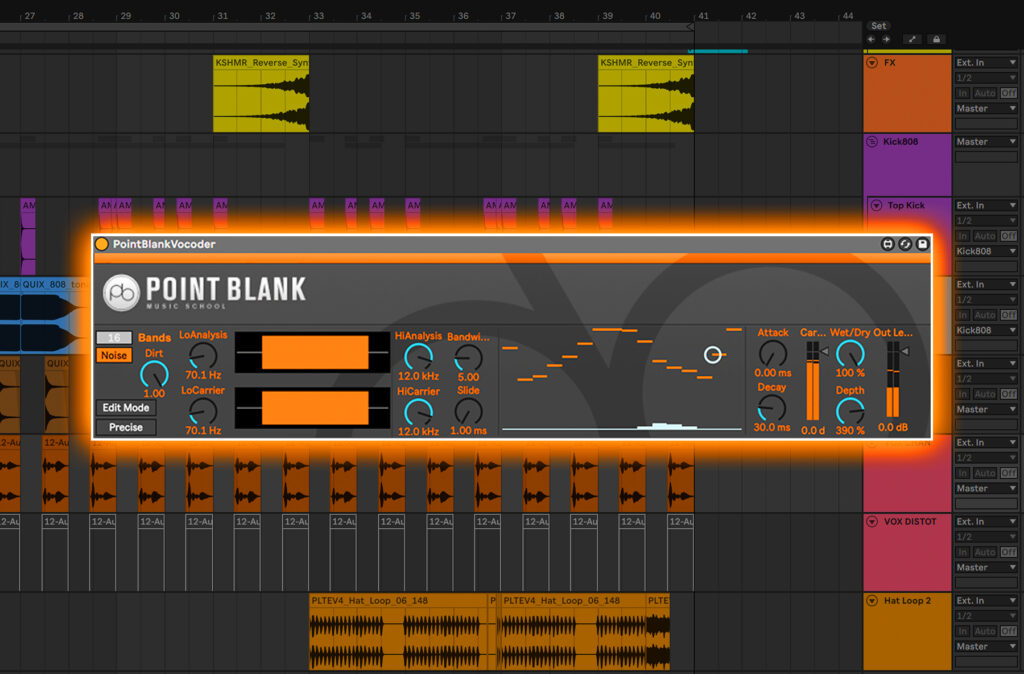Open Hat Loop 2 Ext. In dropdown
Image resolution: width=1024 pixels, height=674 pixels.
point(986,601)
